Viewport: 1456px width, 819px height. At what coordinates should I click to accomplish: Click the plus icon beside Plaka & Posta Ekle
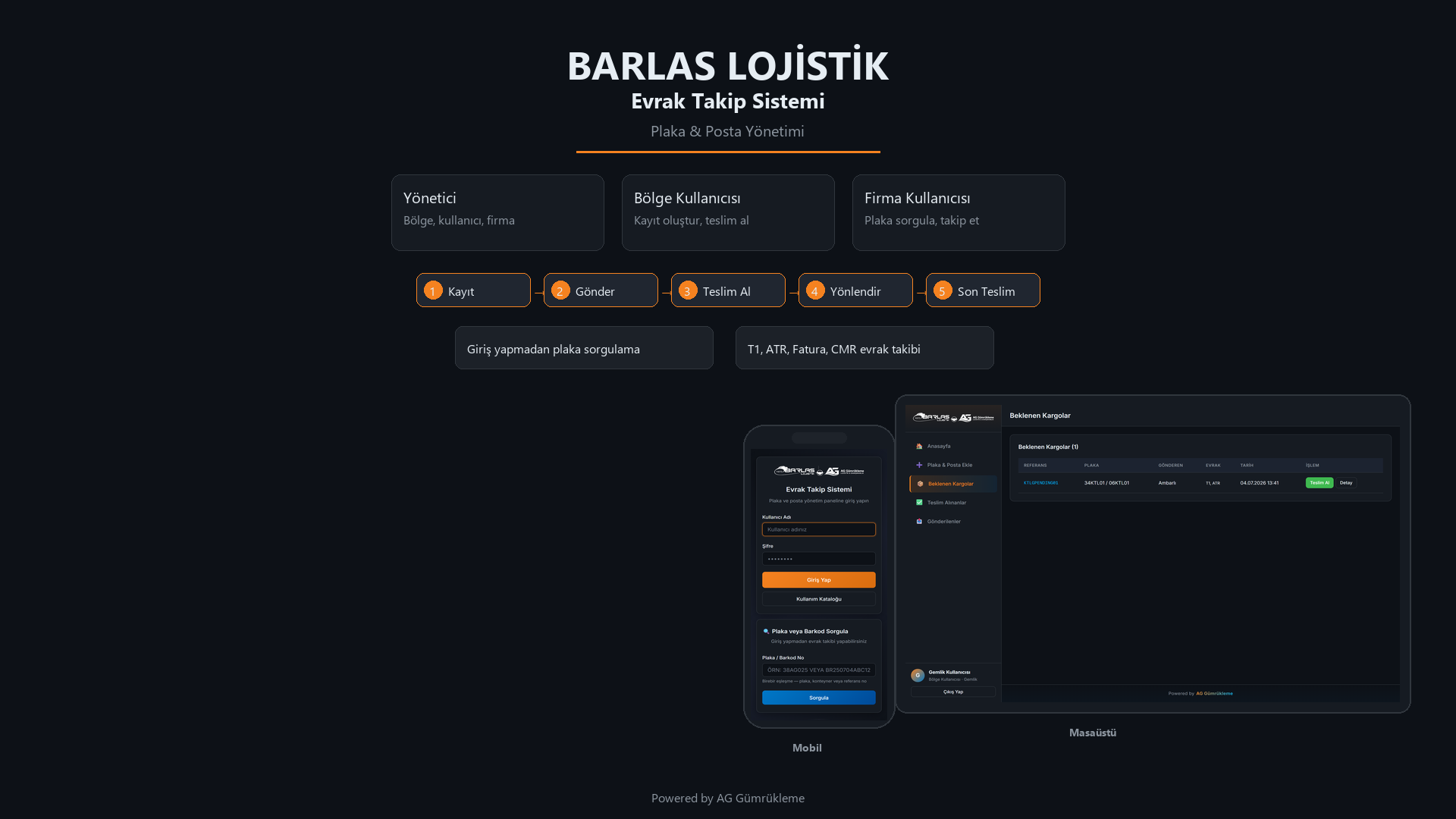tap(919, 465)
